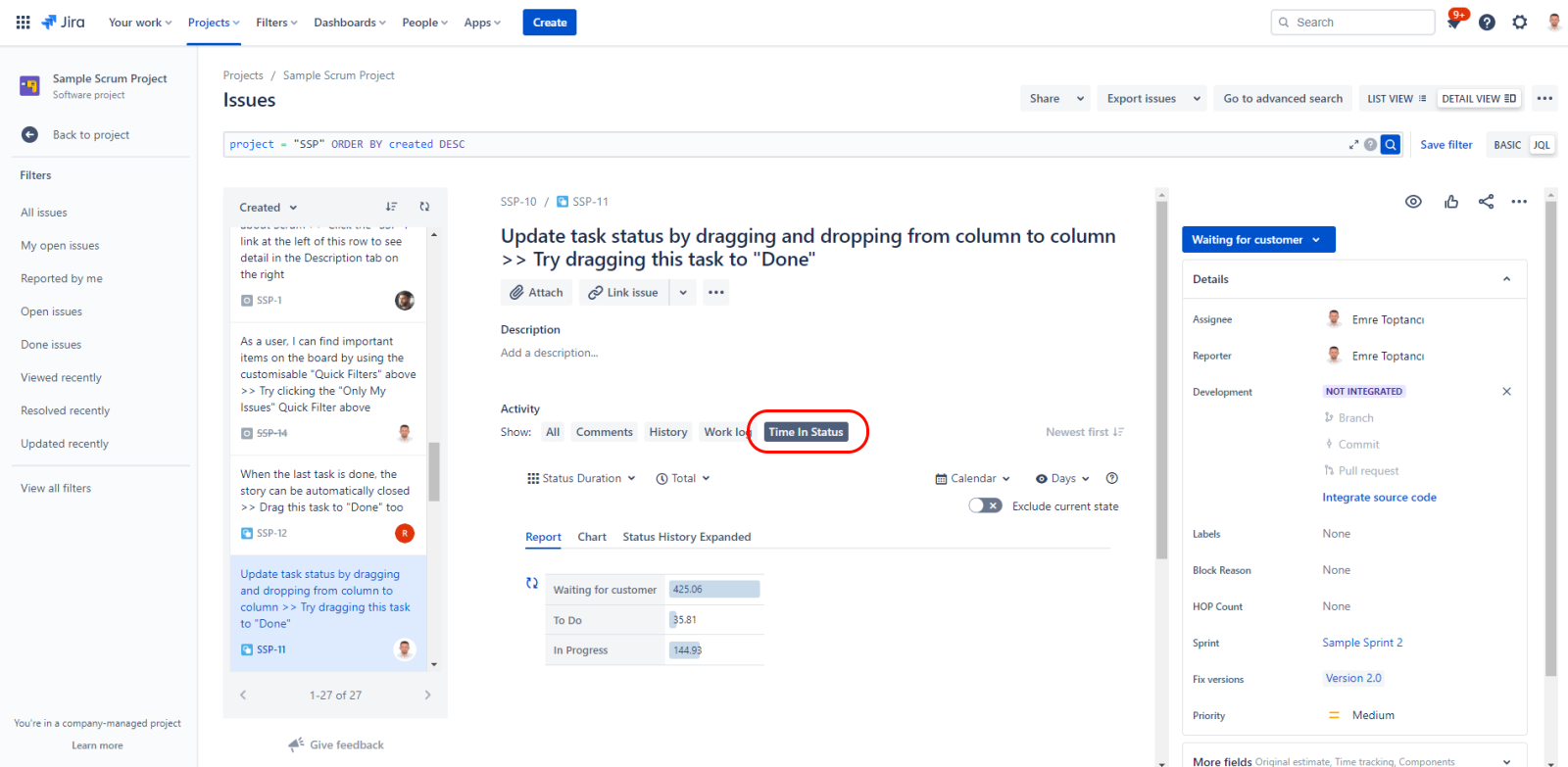Click the watch issue eye icon
The width and height of the screenshot is (1568, 767).
click(x=1413, y=202)
